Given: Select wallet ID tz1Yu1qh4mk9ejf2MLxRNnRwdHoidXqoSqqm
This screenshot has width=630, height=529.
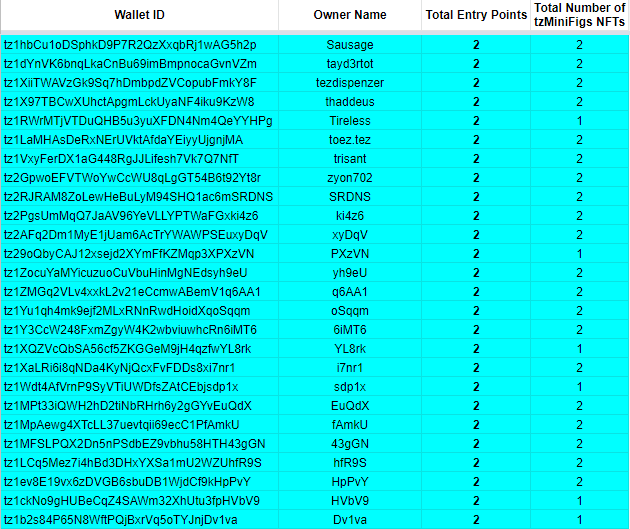Looking at the screenshot, I should tap(139, 311).
